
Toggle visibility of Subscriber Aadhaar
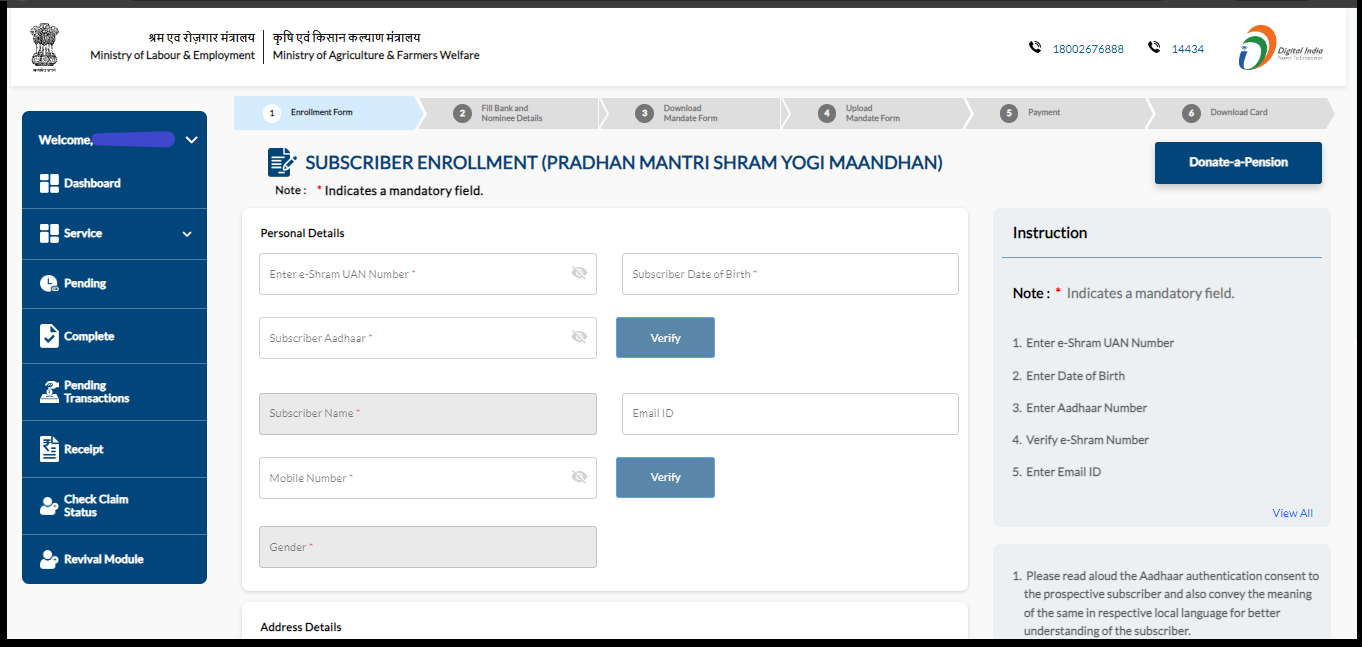coord(579,337)
